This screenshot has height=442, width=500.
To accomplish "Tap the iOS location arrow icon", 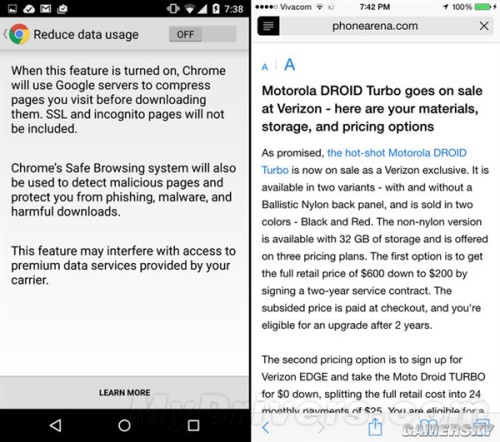I will (446, 7).
